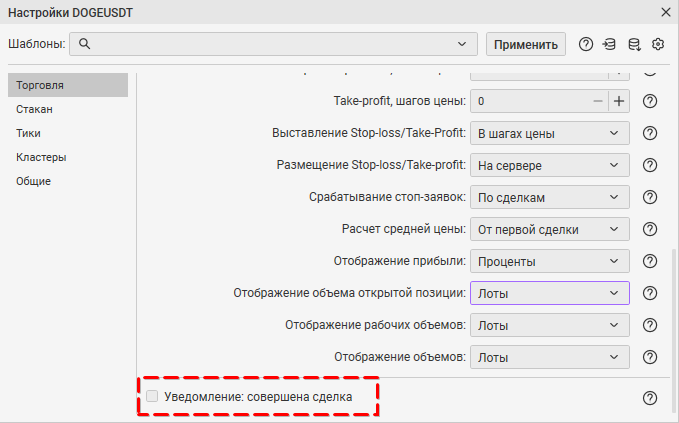Open the Кластеры settings section
Screen dimensions: 679x423
[x=41, y=157]
